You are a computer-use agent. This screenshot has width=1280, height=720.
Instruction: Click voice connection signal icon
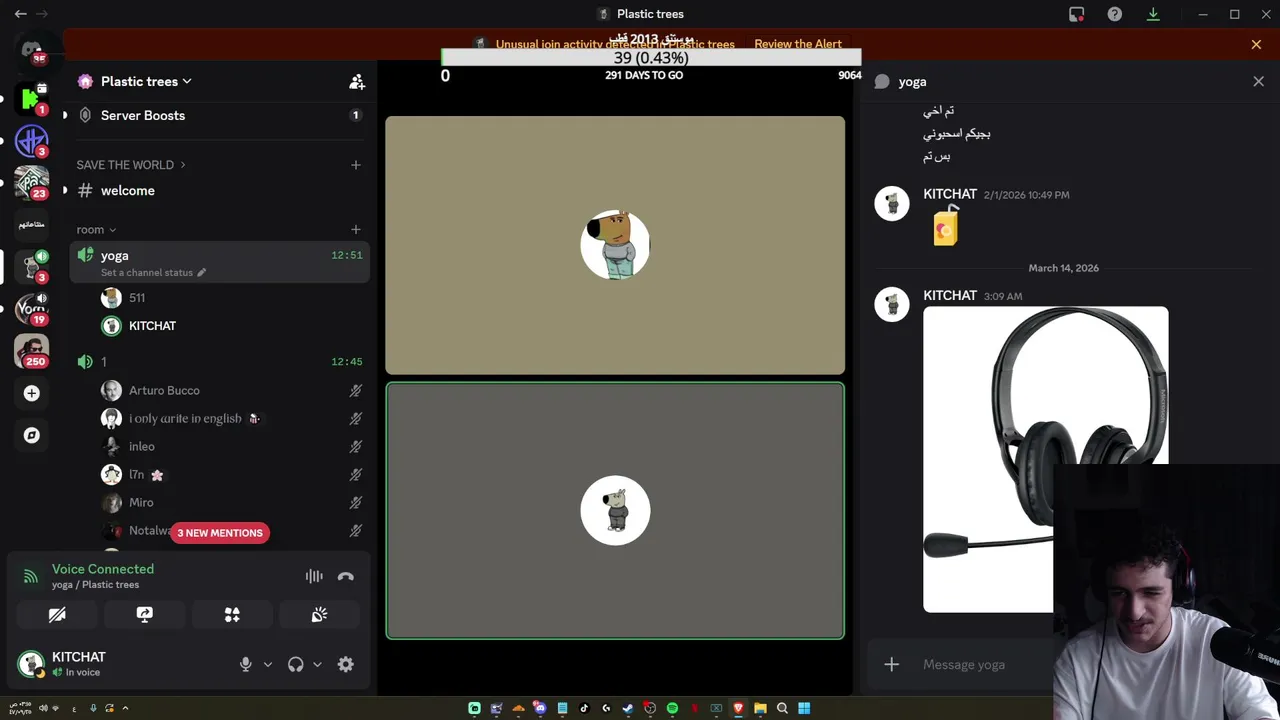pos(31,576)
